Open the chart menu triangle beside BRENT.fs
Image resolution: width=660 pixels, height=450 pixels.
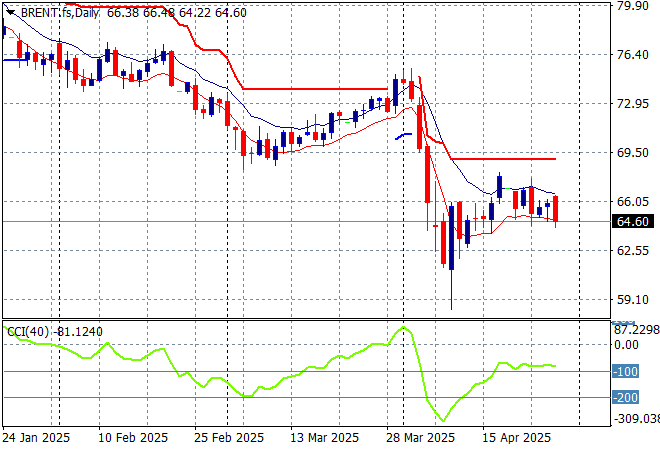point(8,10)
